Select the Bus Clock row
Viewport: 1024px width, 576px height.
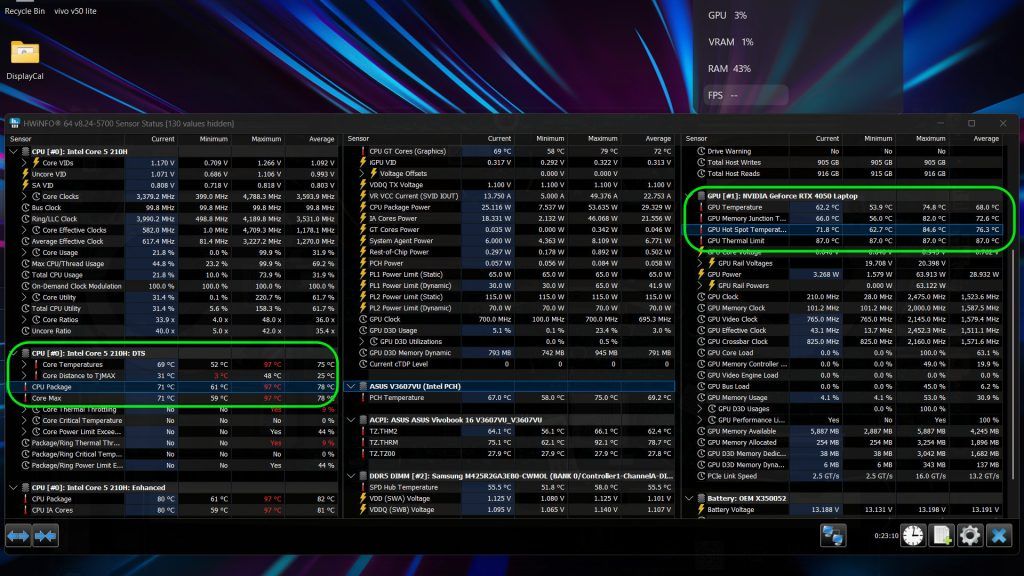pos(174,208)
